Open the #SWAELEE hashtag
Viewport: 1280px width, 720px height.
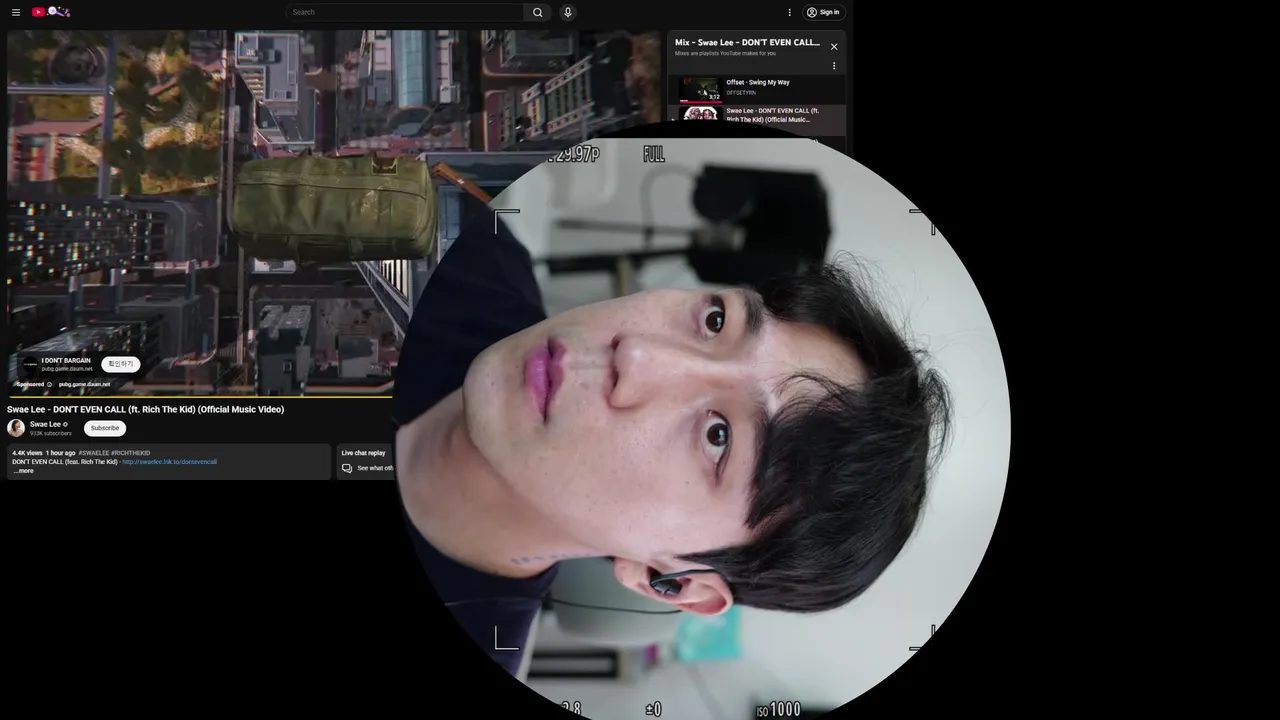[93, 453]
